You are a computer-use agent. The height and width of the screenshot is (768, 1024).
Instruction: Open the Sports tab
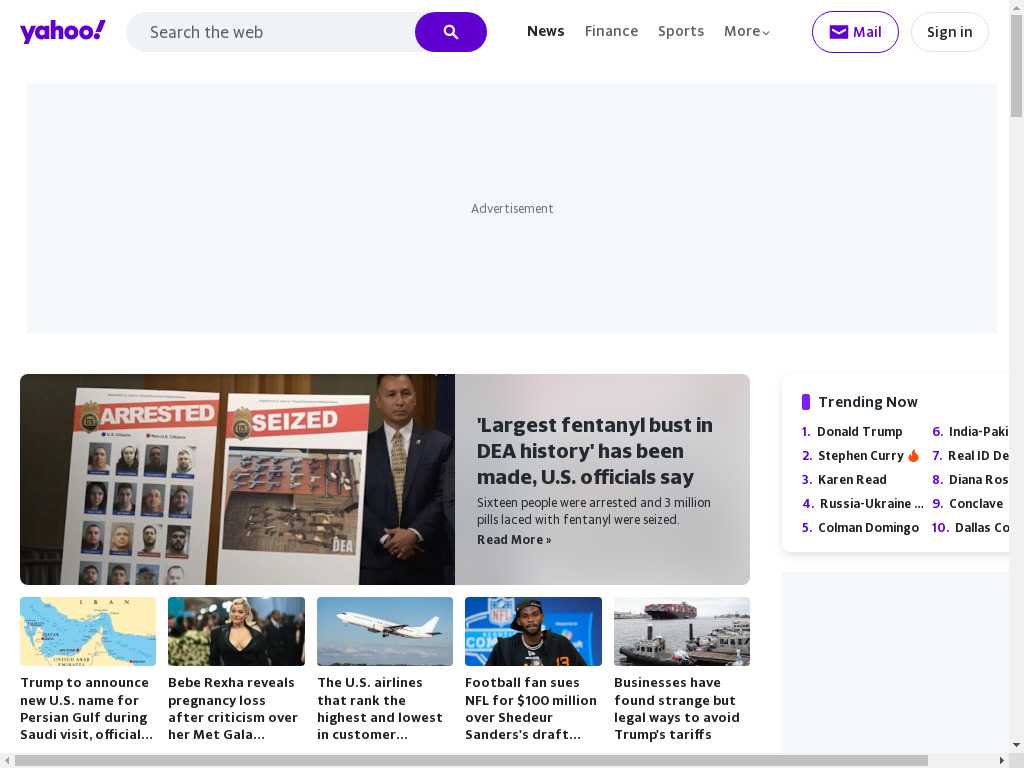(680, 31)
